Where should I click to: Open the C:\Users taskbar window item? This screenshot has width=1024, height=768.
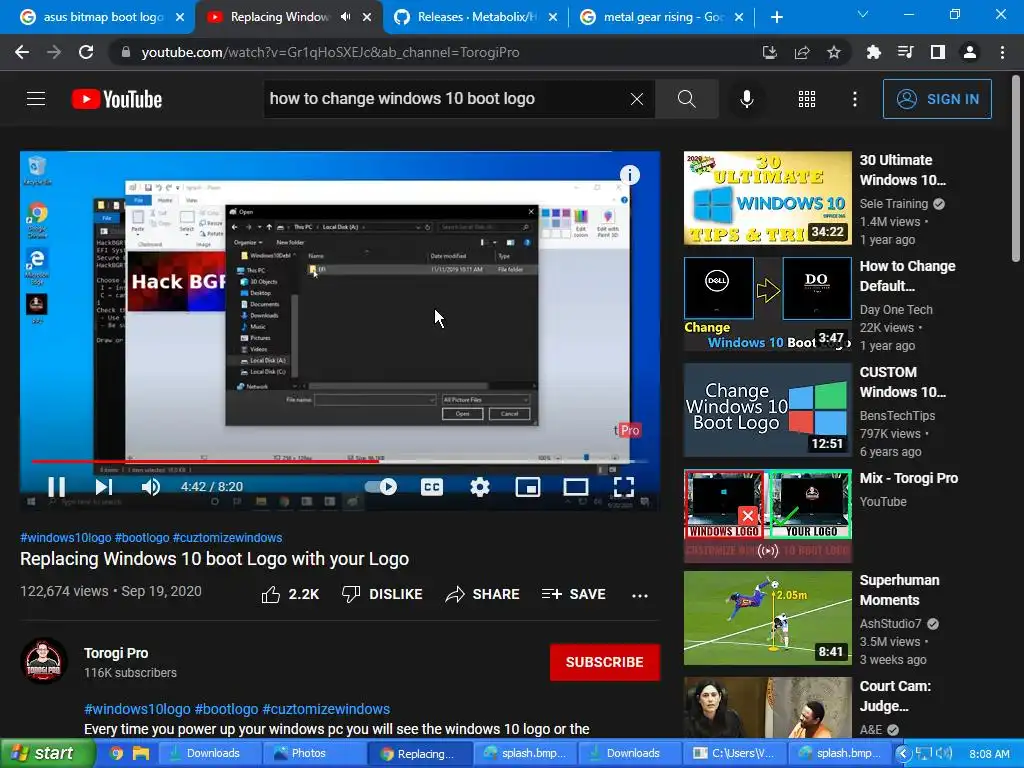point(737,754)
